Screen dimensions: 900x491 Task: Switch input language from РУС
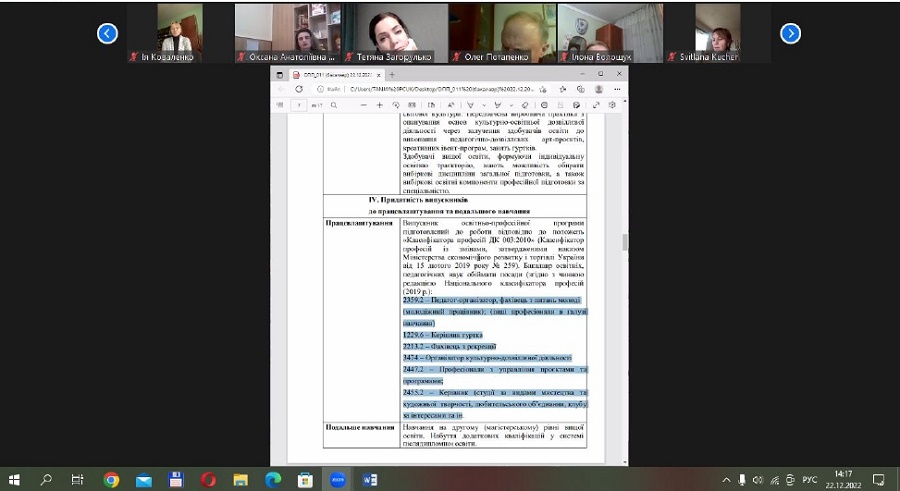[x=809, y=480]
